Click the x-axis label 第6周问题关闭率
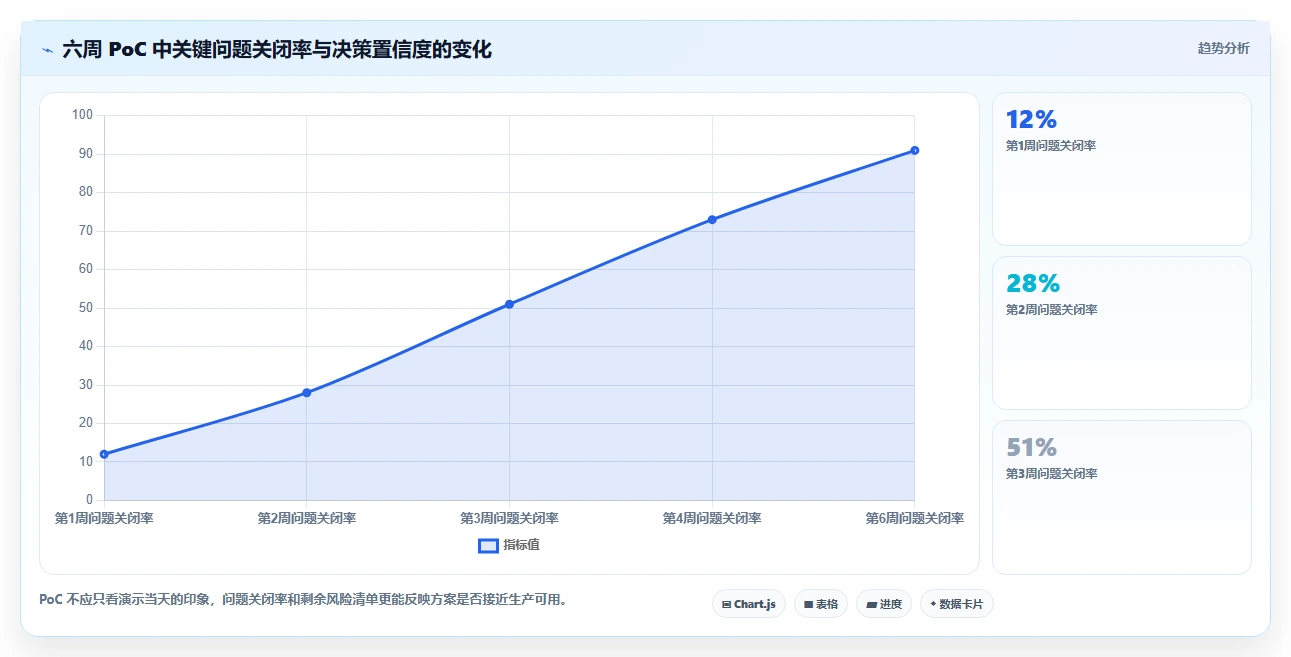The image size is (1291, 657). pyautogui.click(x=914, y=518)
